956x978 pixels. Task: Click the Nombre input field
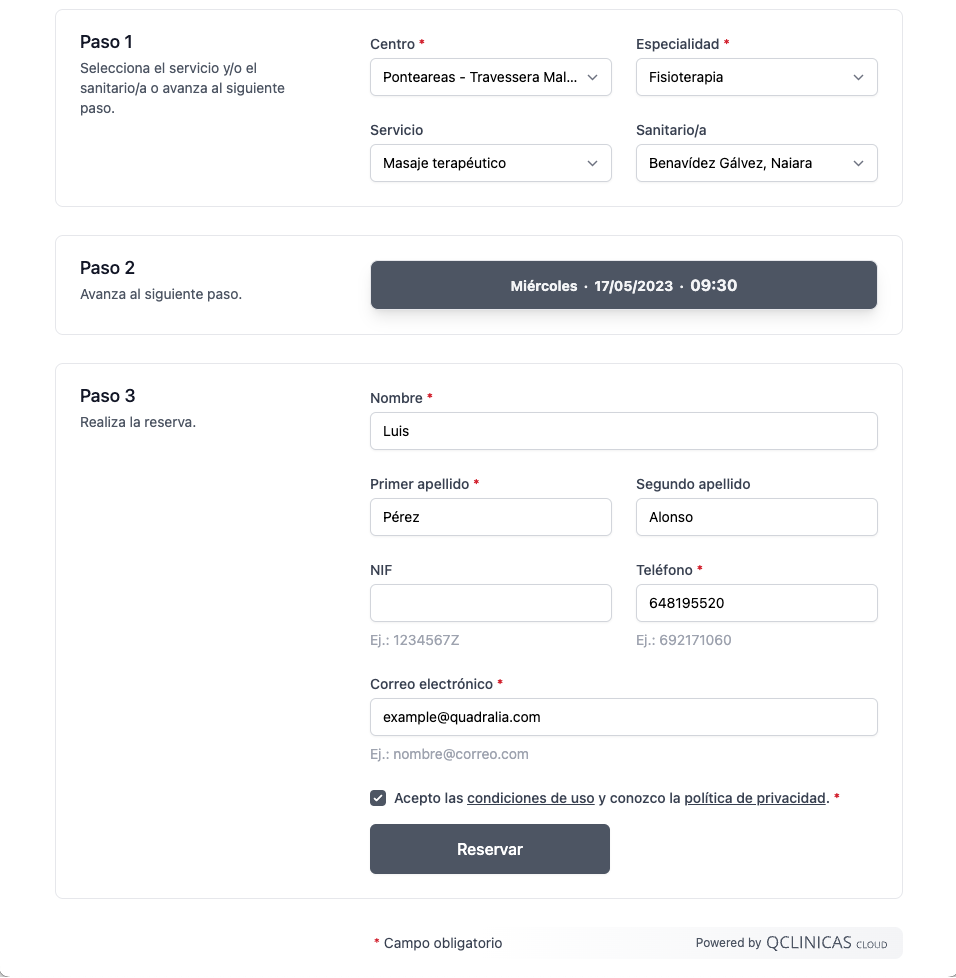point(623,431)
